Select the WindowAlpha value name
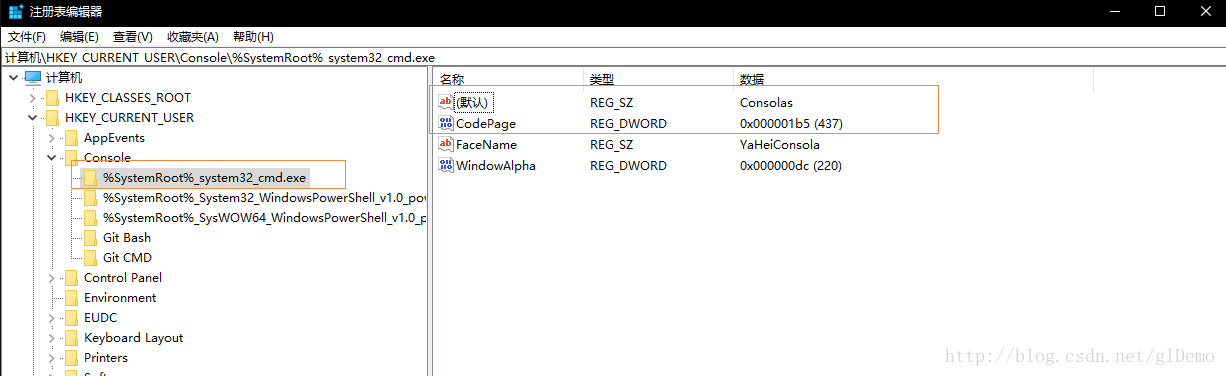Viewport: 1226px width, 376px height. coord(496,166)
